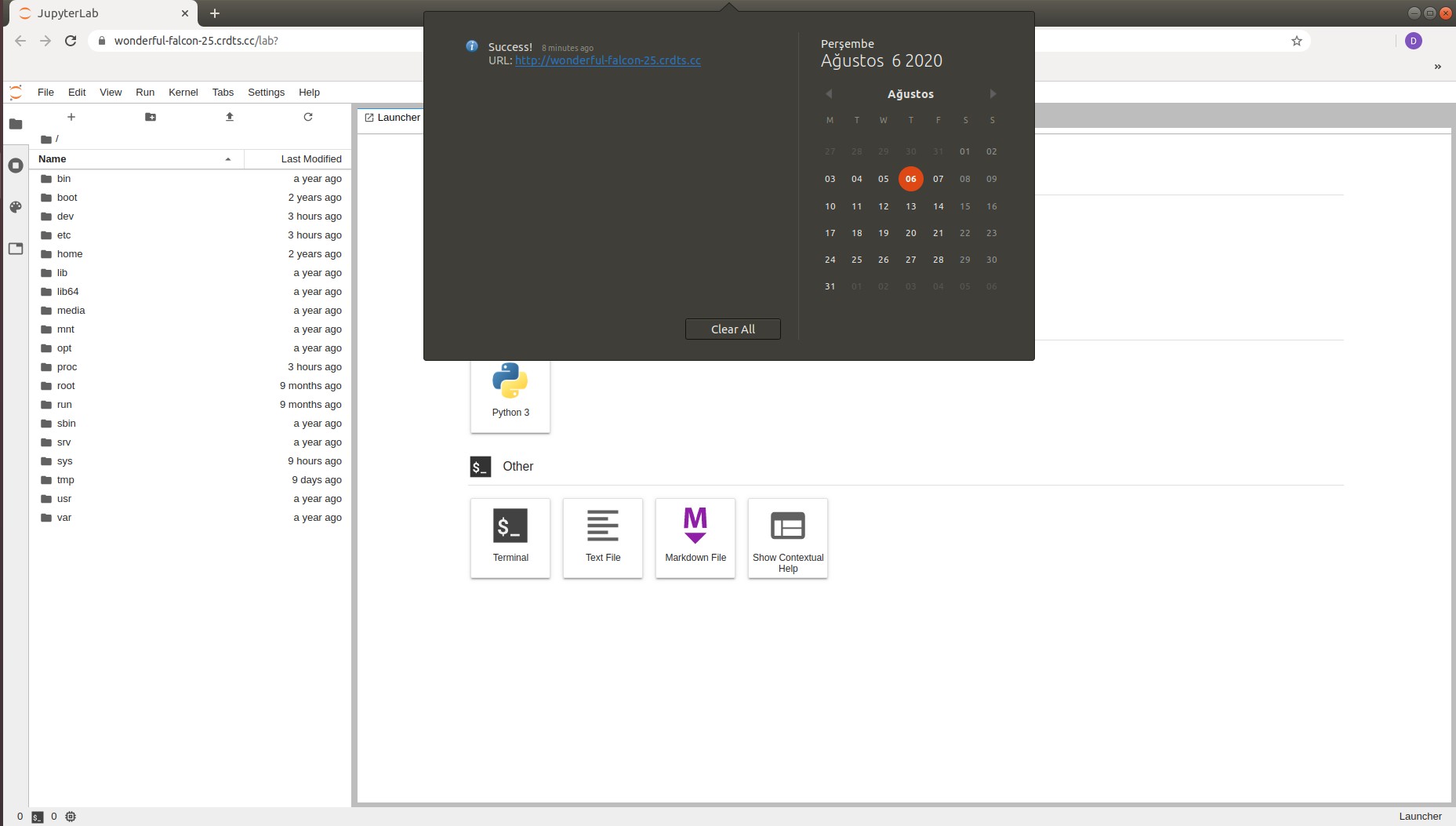Select August 31 in the calendar

coord(830,286)
